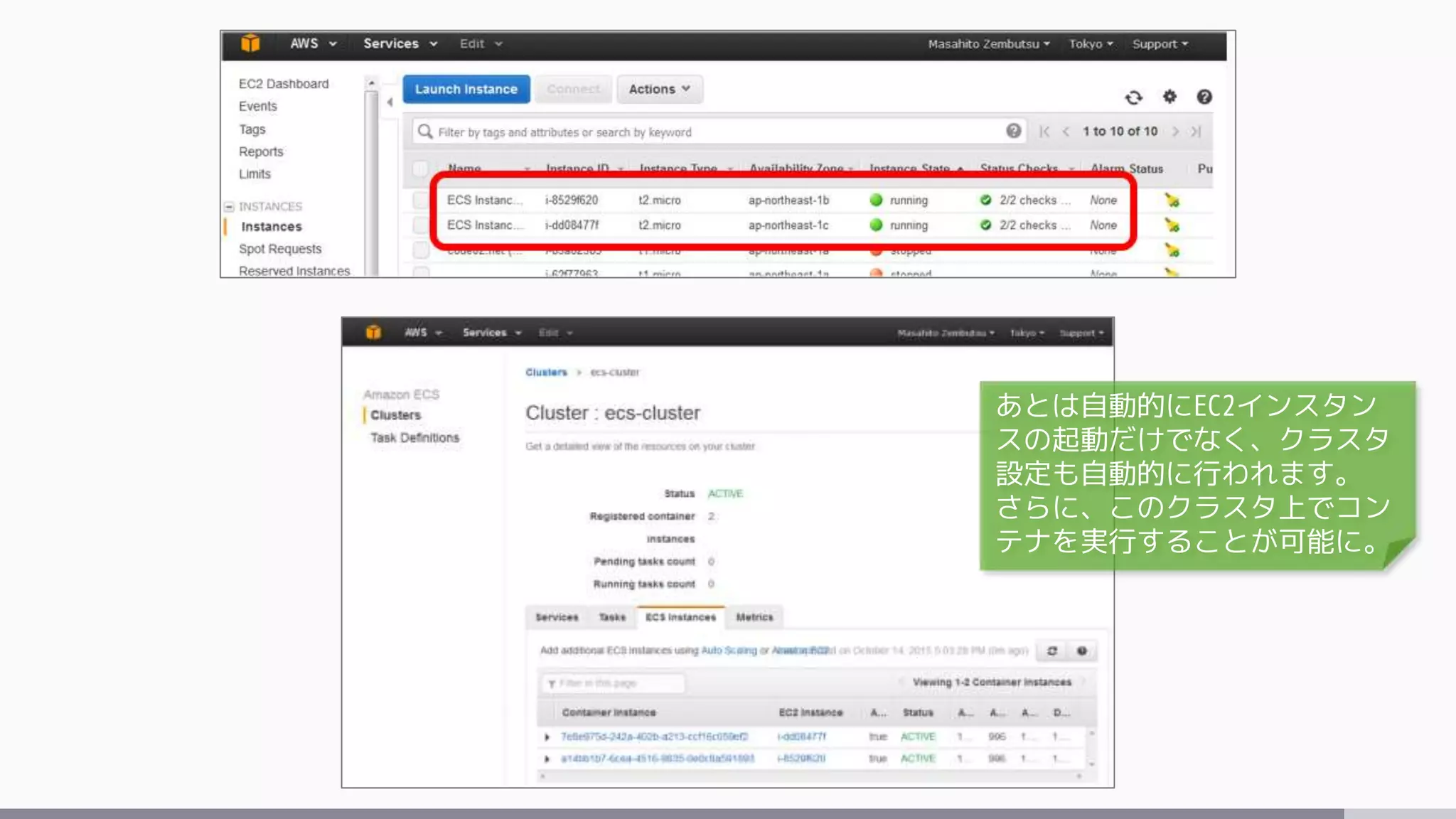Open Reserved Instances in sidebar
The width and height of the screenshot is (1456, 819).
click(x=294, y=271)
